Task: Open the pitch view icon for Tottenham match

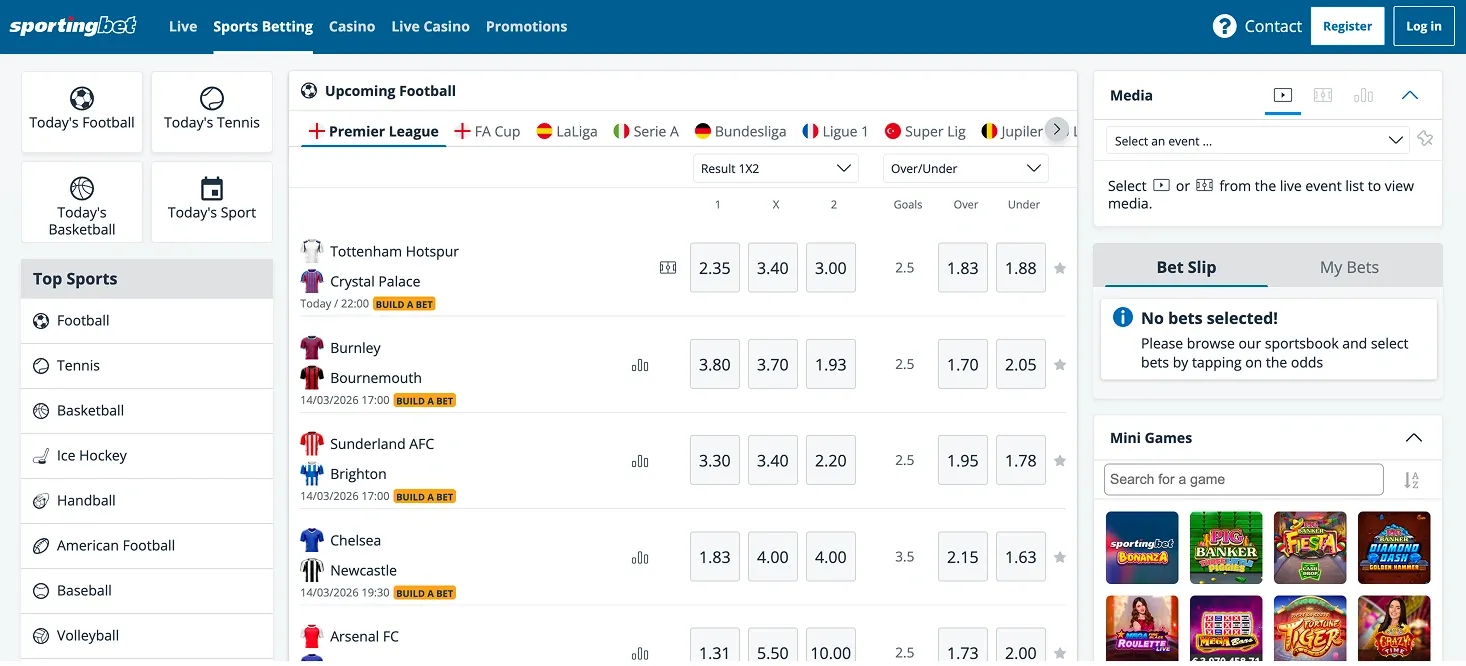Action: (x=667, y=268)
